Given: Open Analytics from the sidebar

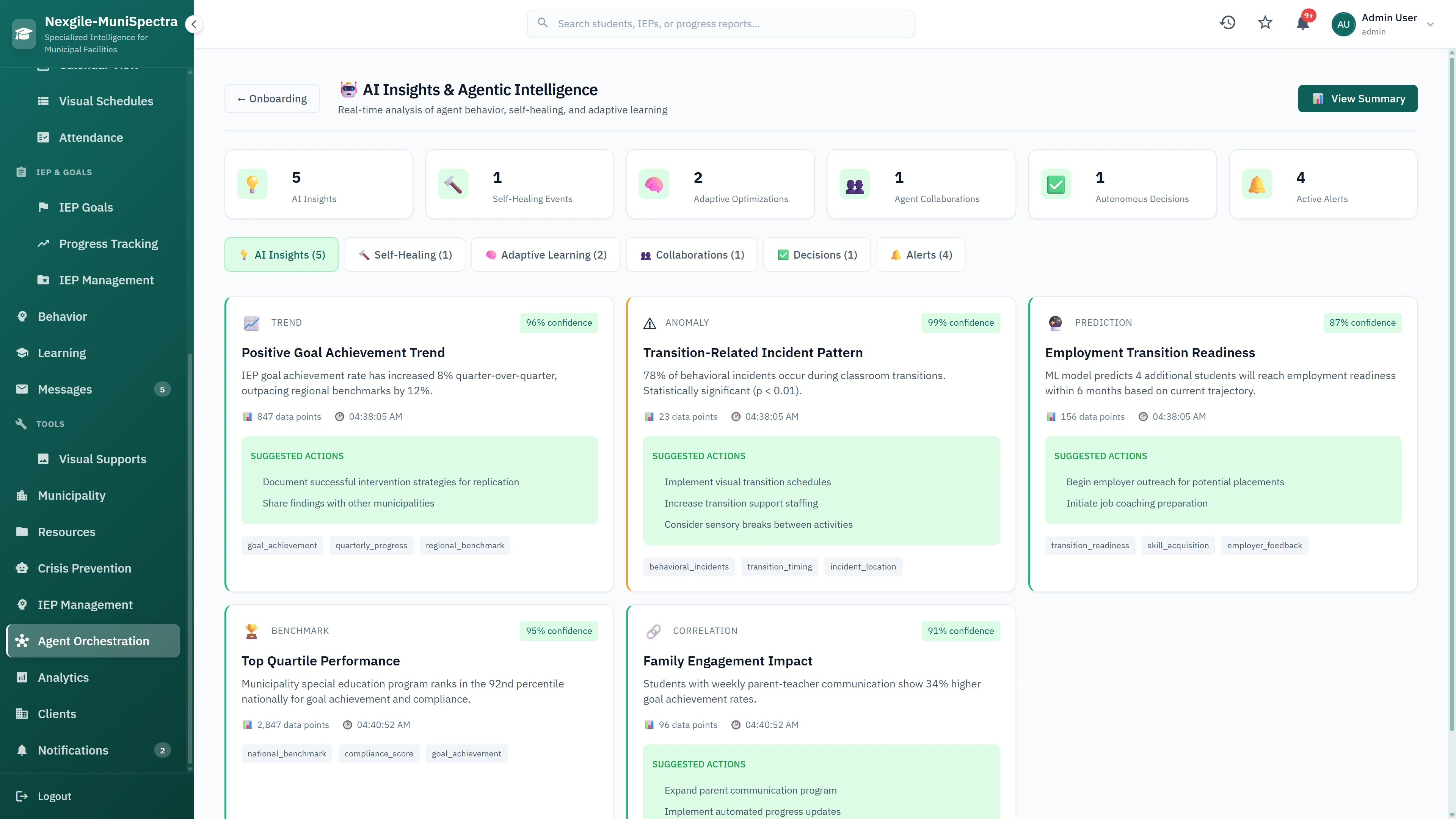Looking at the screenshot, I should click(63, 677).
